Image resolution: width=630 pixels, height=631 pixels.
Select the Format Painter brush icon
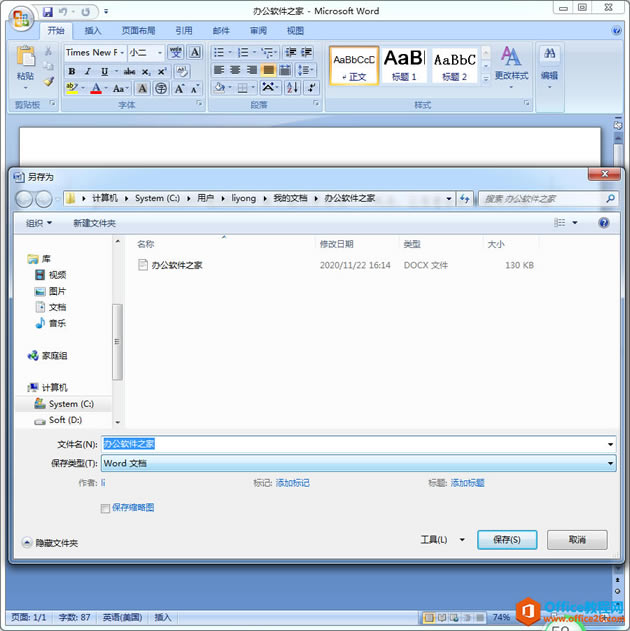pyautogui.click(x=49, y=81)
